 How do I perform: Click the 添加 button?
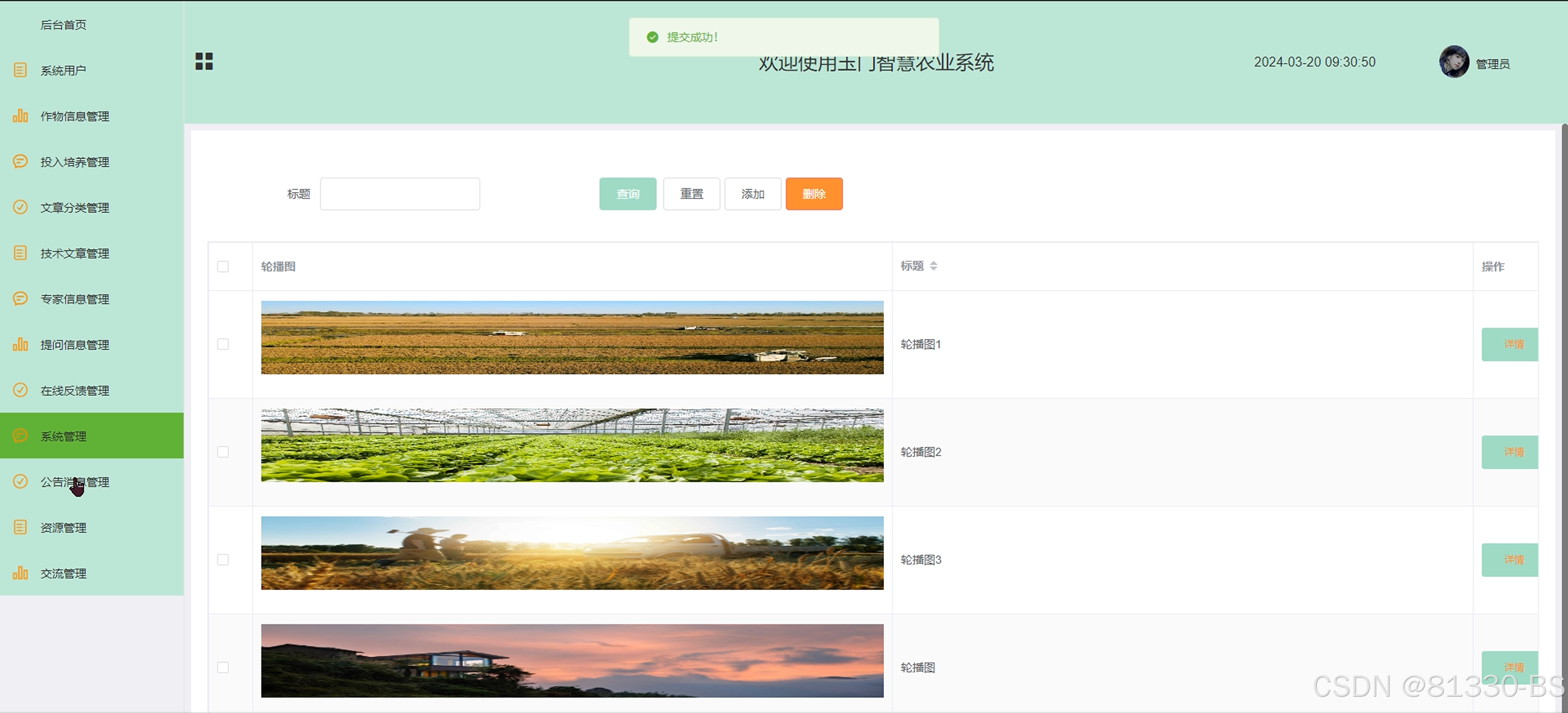point(752,194)
